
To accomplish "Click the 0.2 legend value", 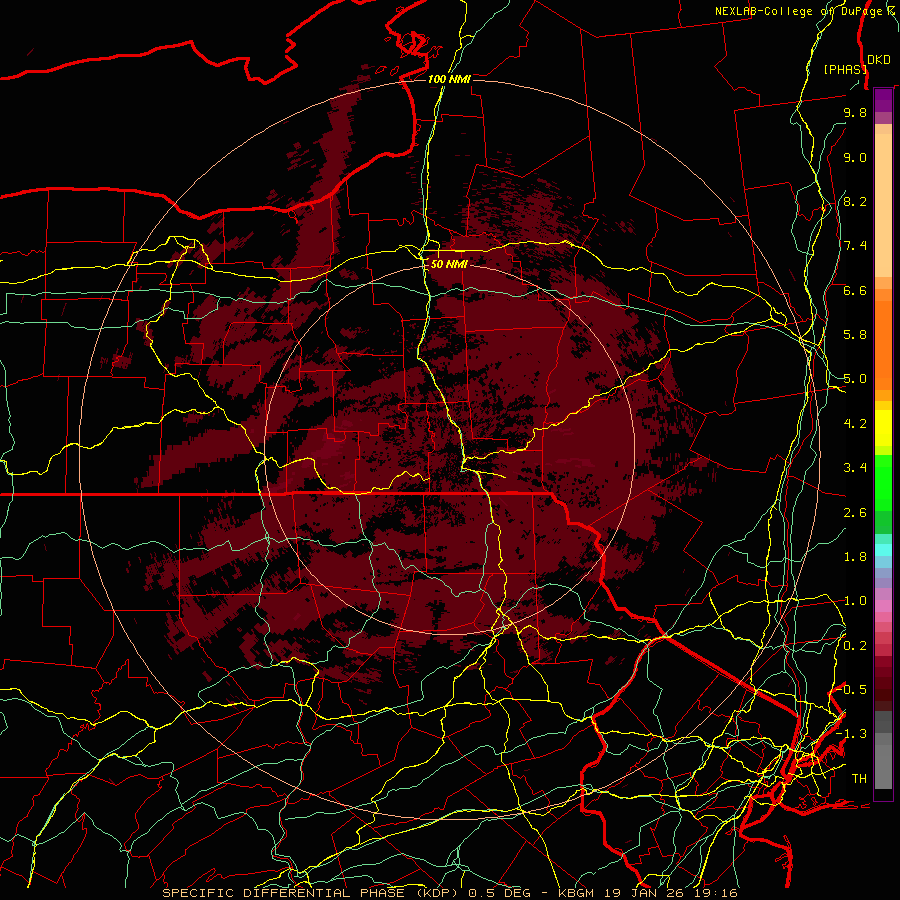I will [x=855, y=646].
